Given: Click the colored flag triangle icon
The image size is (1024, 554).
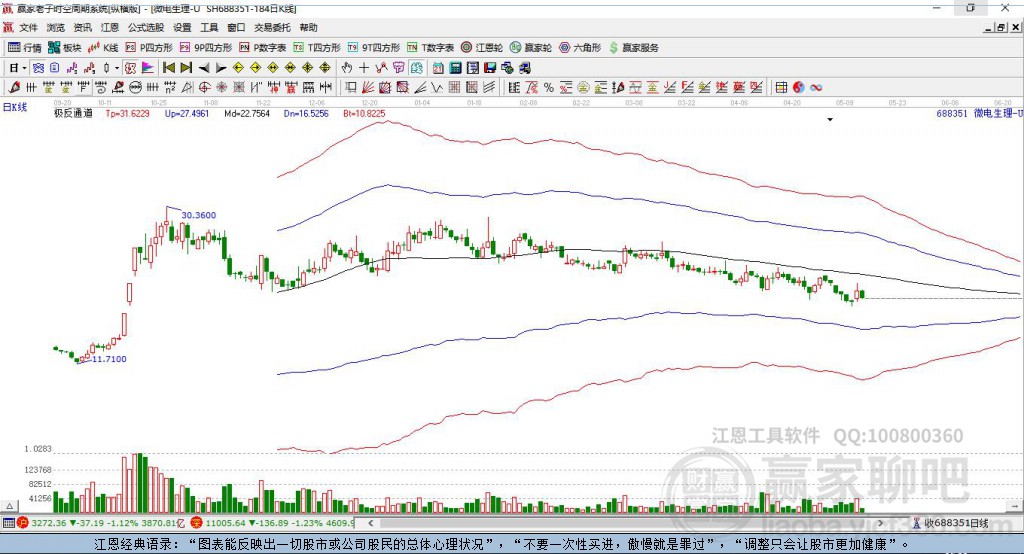Looking at the screenshot, I should tap(148, 68).
